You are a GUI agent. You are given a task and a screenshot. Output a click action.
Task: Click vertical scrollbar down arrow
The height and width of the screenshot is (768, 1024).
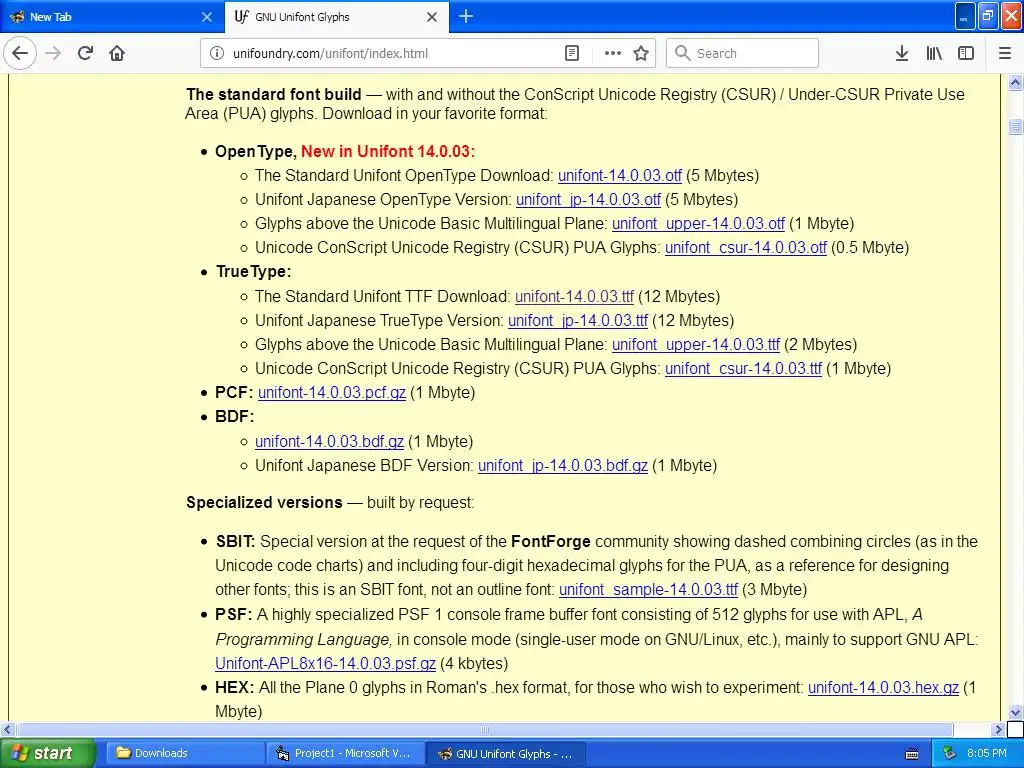(x=1016, y=712)
